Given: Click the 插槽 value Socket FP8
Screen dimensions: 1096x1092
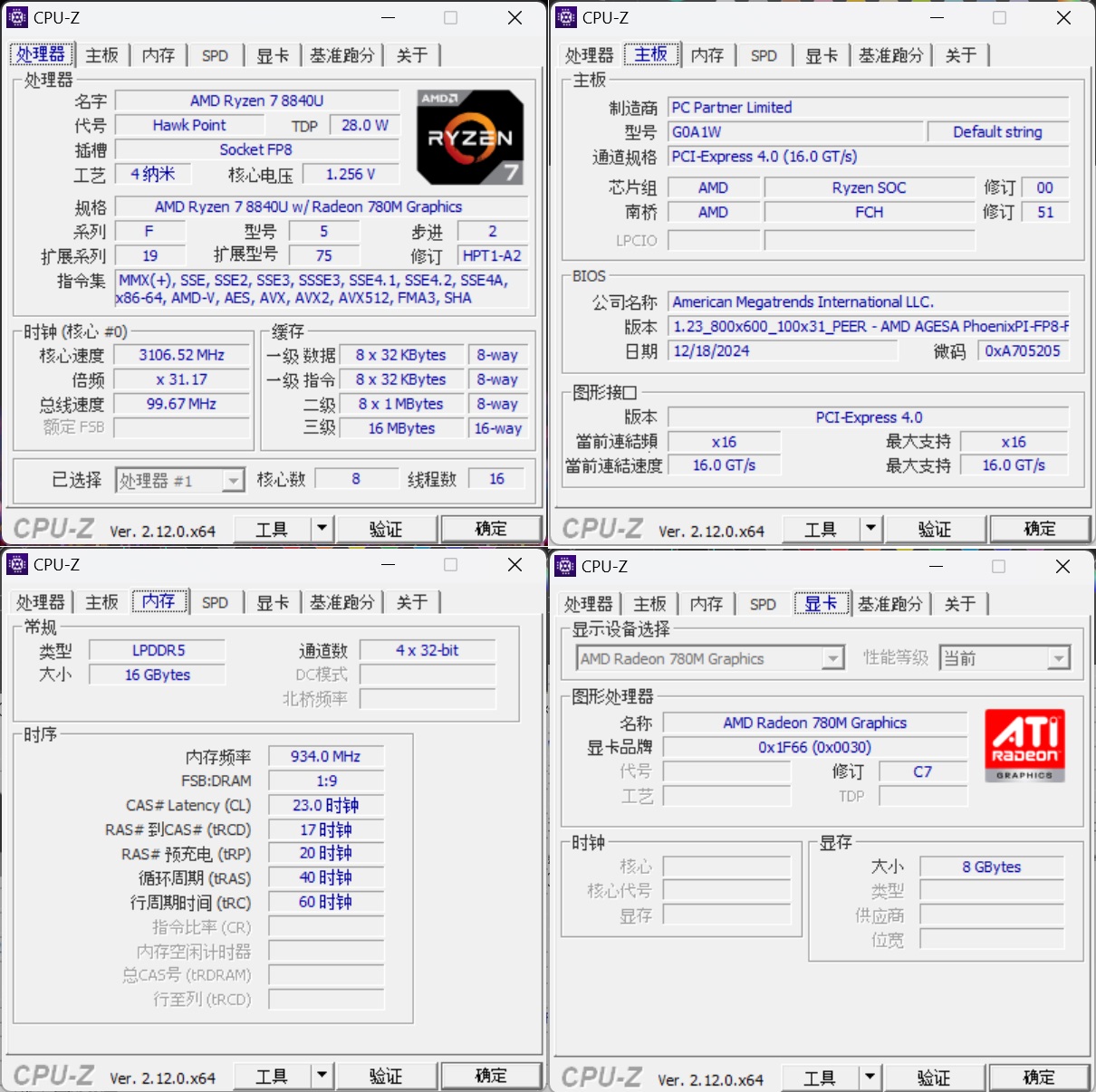Looking at the screenshot, I should (x=256, y=149).
